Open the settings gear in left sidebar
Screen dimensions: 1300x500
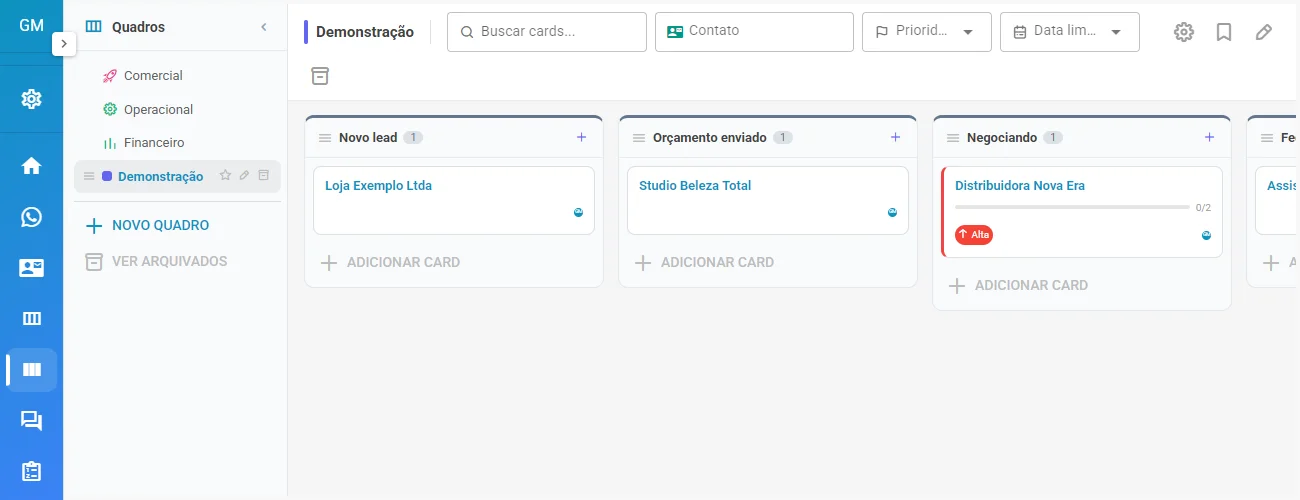coord(31,99)
